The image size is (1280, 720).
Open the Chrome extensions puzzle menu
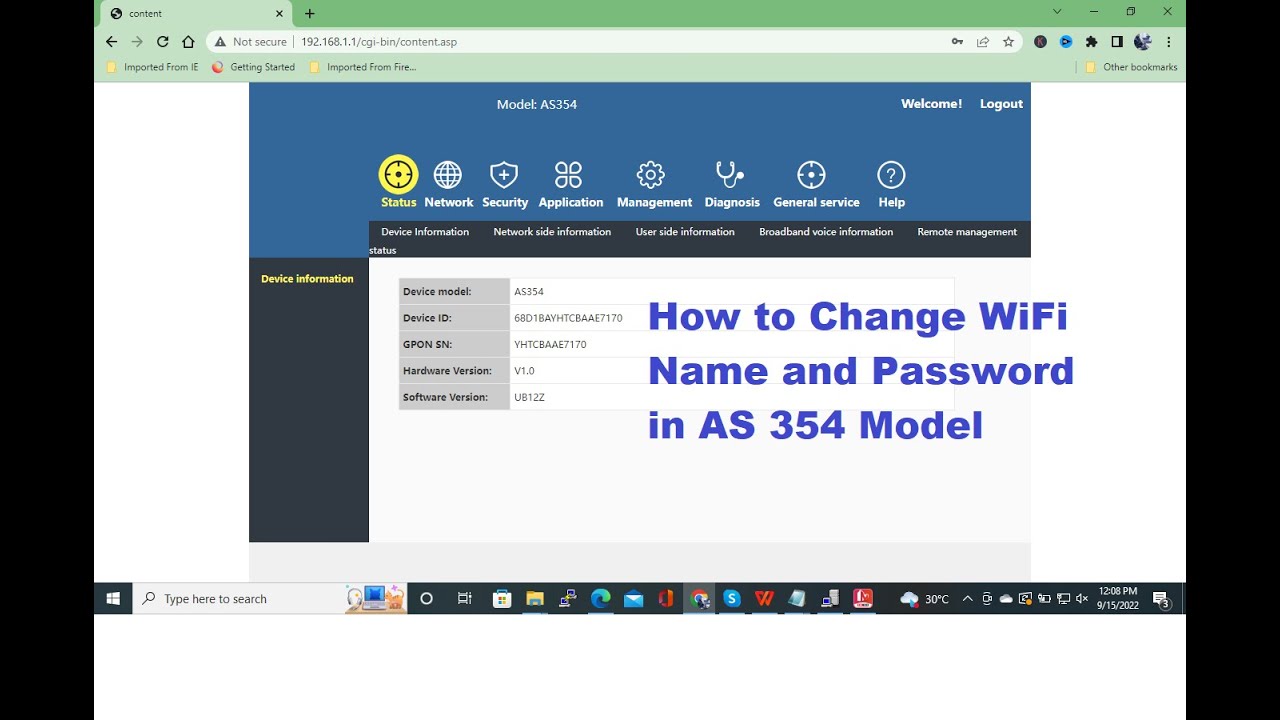coord(1091,42)
